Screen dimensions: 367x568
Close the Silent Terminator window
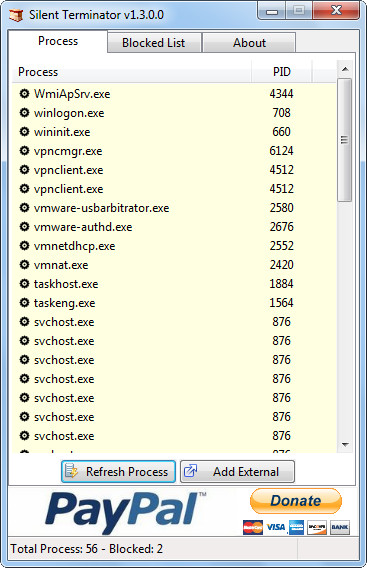(336, 11)
